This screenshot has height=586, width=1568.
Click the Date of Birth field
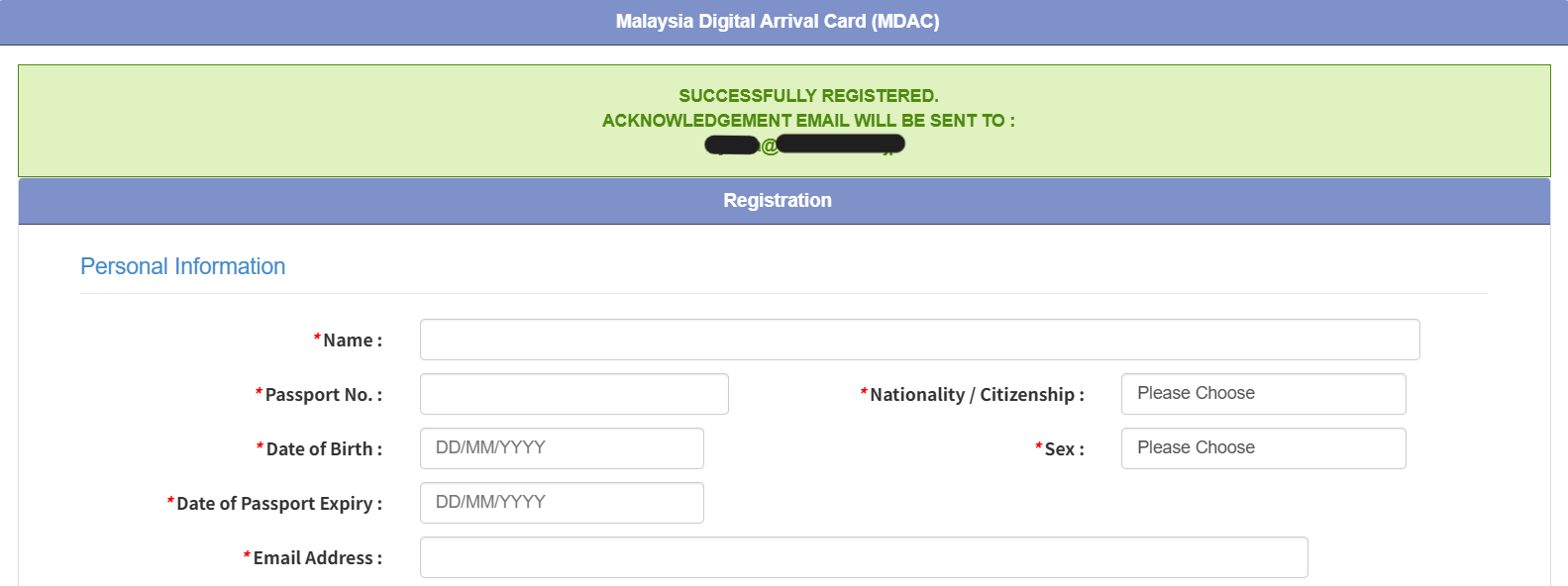(562, 448)
